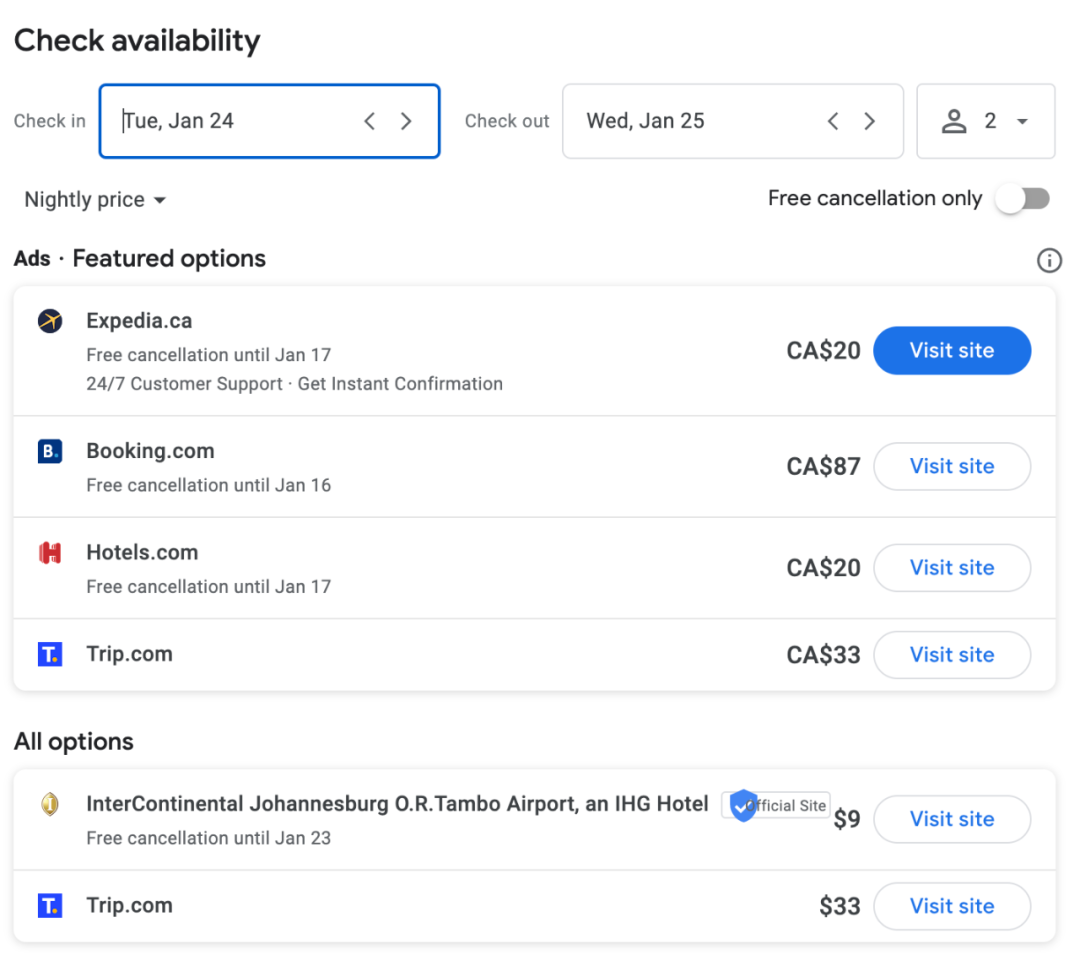
Task: Open the guest count dropdown
Action: tap(985, 121)
